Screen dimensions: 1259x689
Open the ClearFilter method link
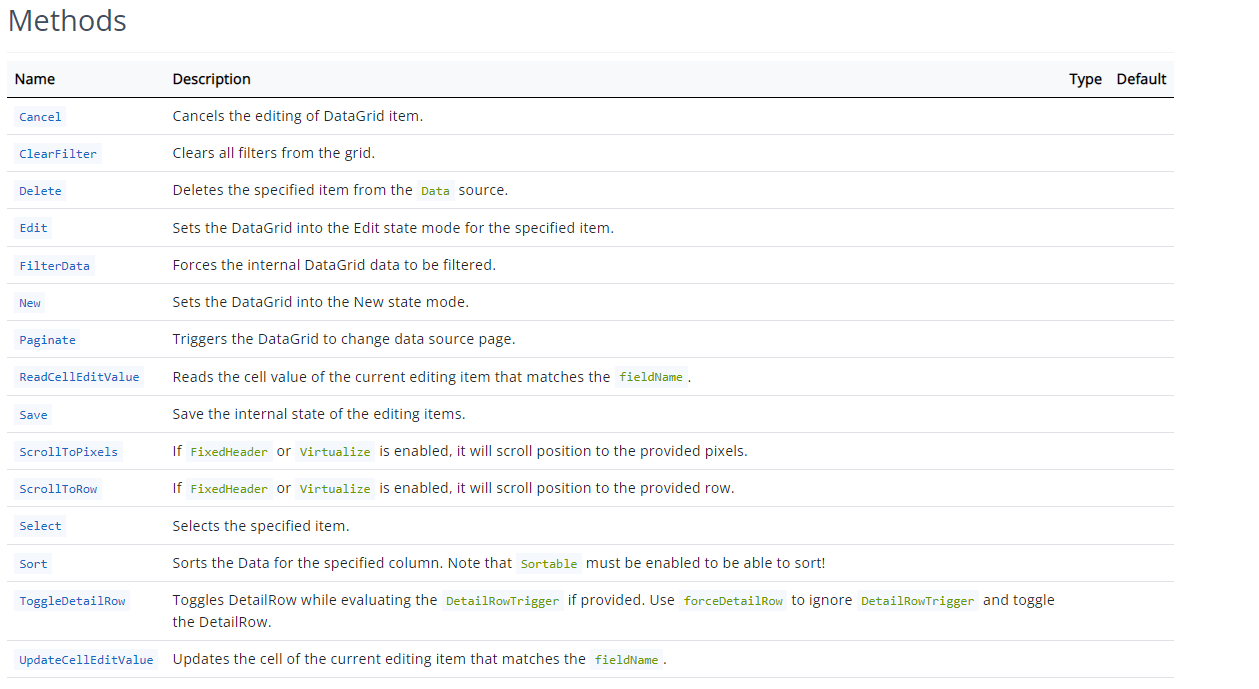58,153
